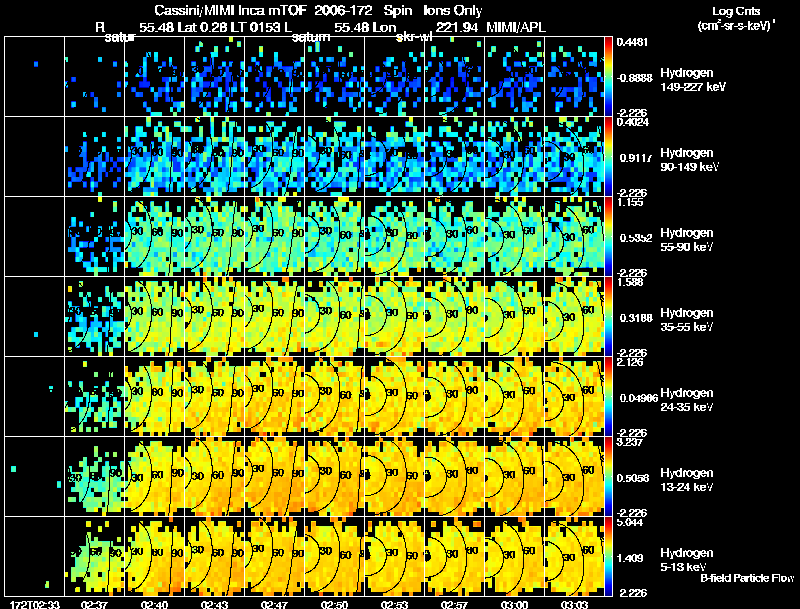Click the color scale value 0.4024
The height and width of the screenshot is (609, 800).
click(633, 122)
